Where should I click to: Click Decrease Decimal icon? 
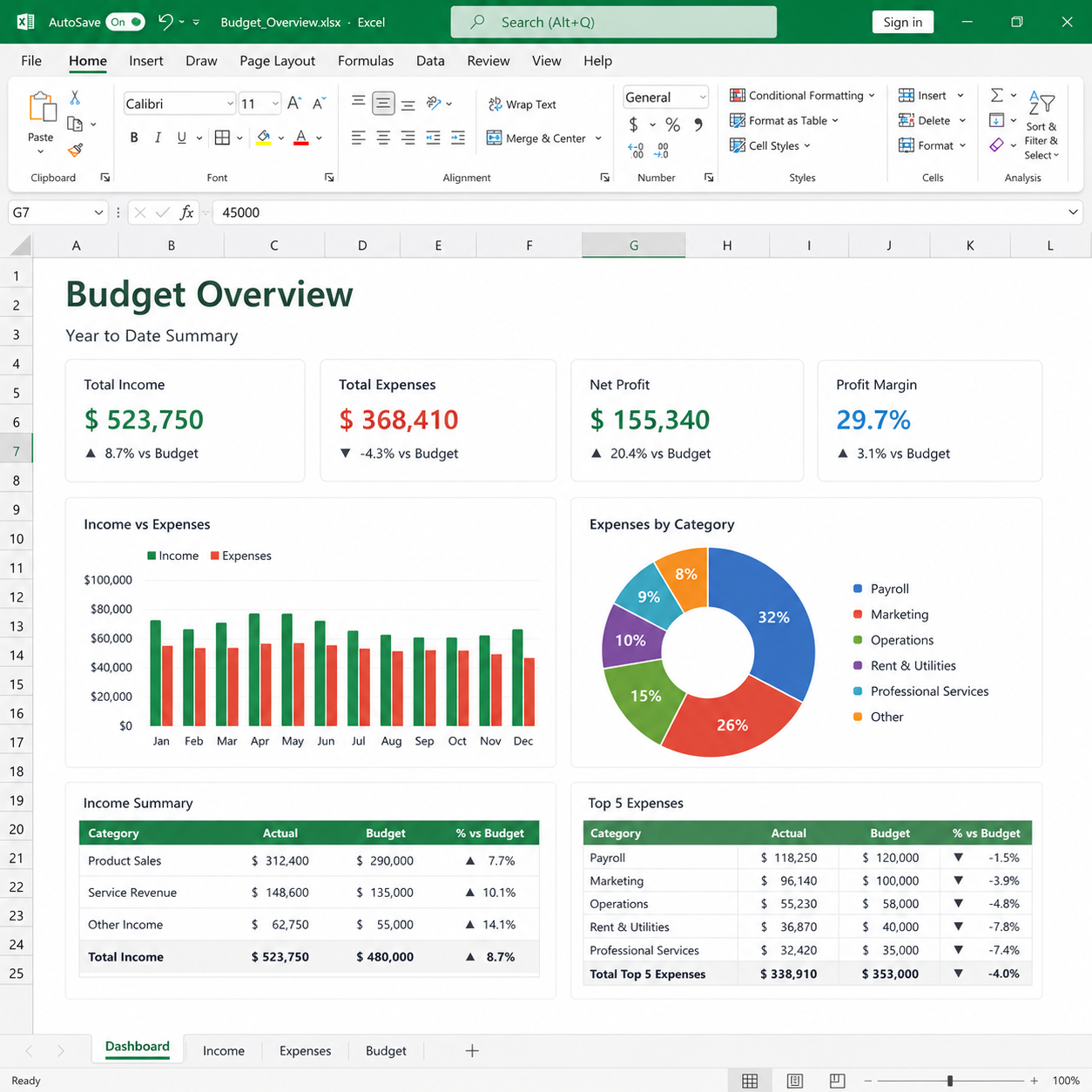click(x=663, y=151)
